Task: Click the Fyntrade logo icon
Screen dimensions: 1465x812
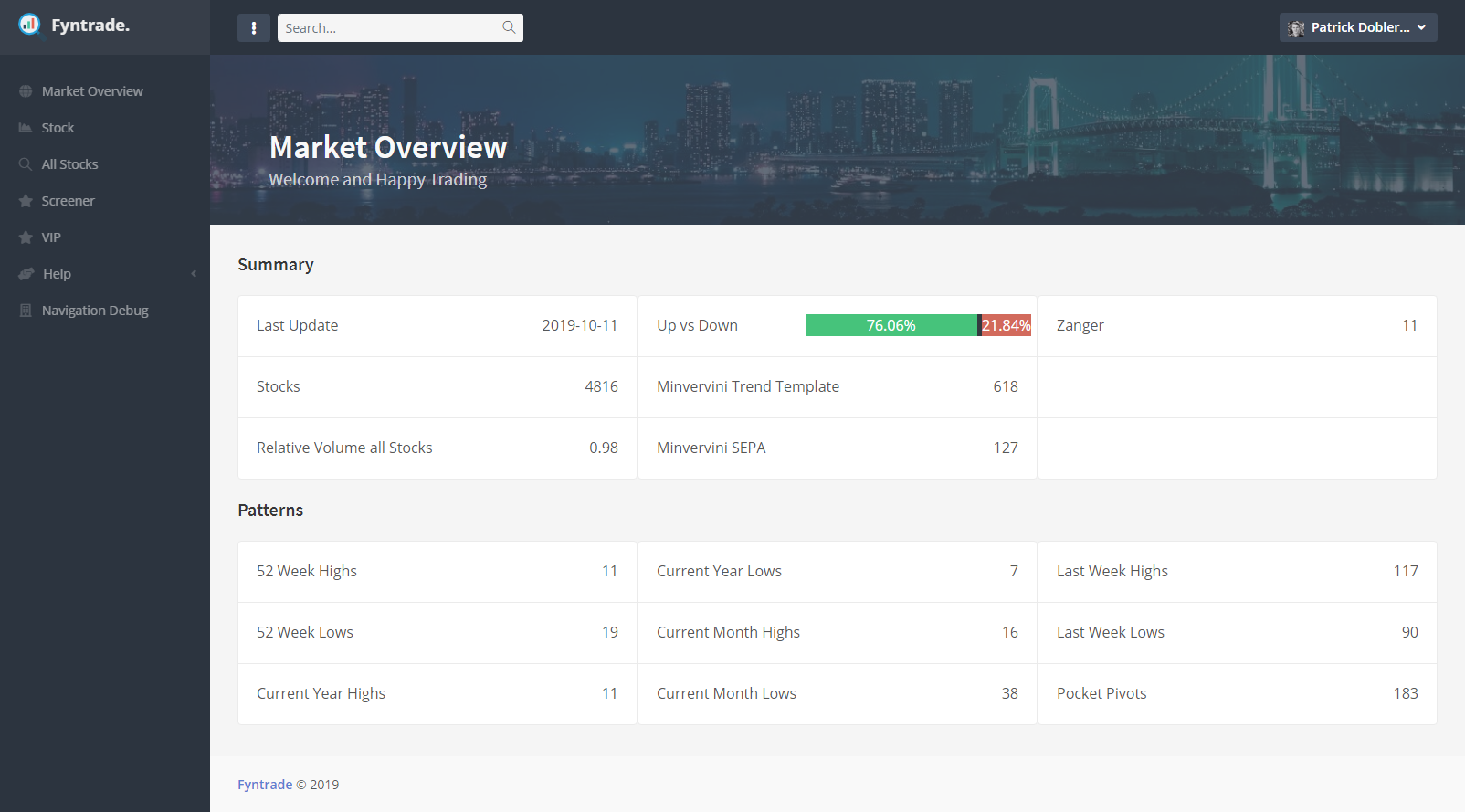Action: click(x=29, y=25)
